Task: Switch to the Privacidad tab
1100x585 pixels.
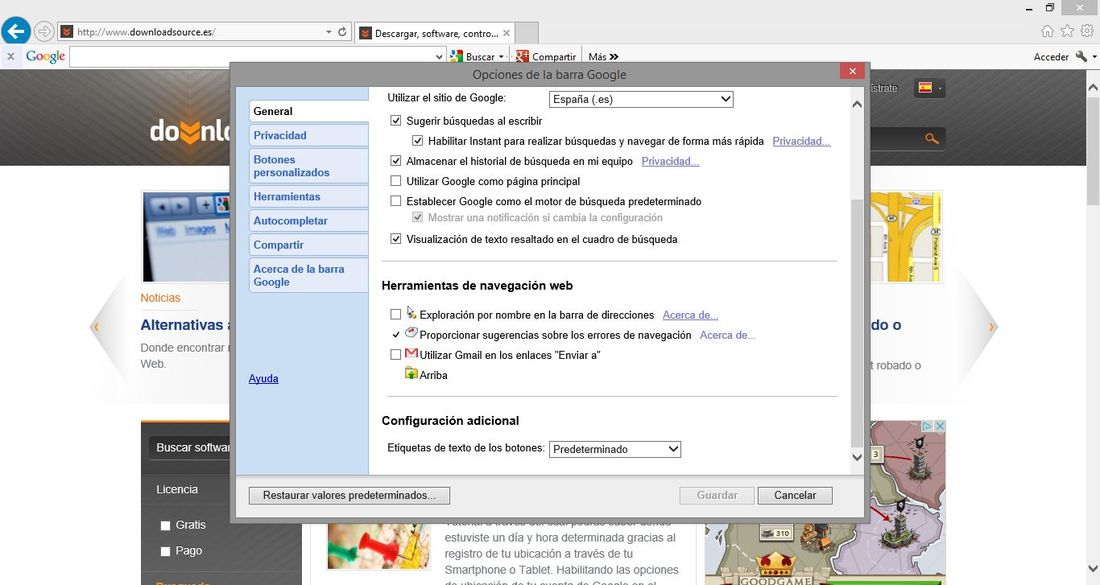Action: (x=309, y=135)
